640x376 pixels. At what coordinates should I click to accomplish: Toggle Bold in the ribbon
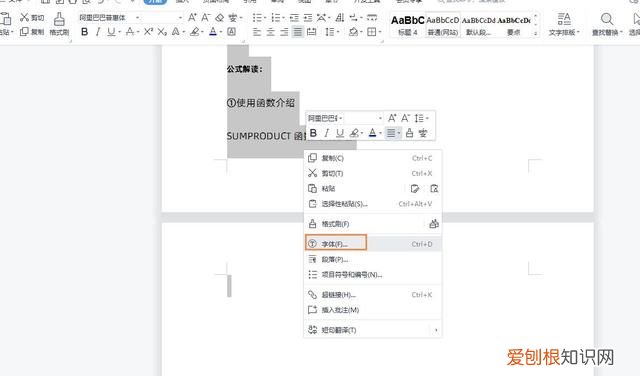84,32
